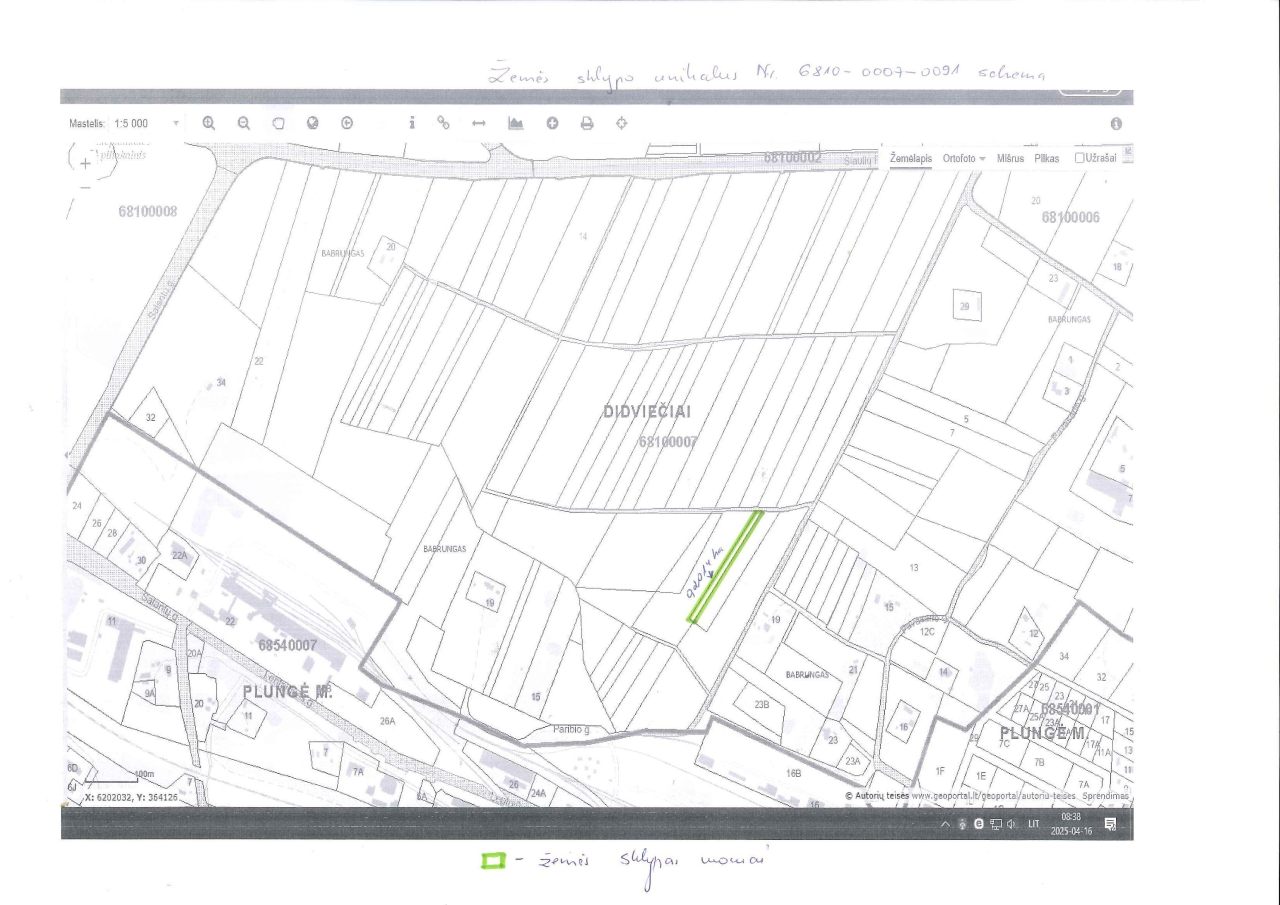Click the zoom out magnifier tool
The image size is (1280, 905).
click(243, 122)
